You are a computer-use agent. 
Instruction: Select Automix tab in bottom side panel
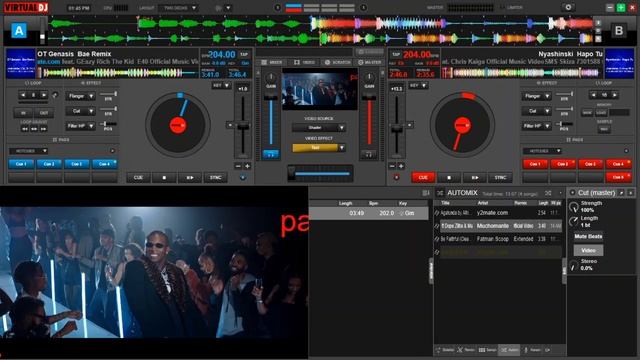(509, 350)
